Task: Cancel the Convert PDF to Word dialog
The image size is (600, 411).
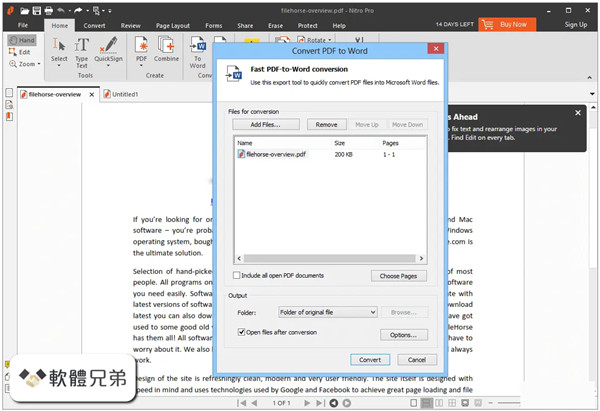Action: 417,360
